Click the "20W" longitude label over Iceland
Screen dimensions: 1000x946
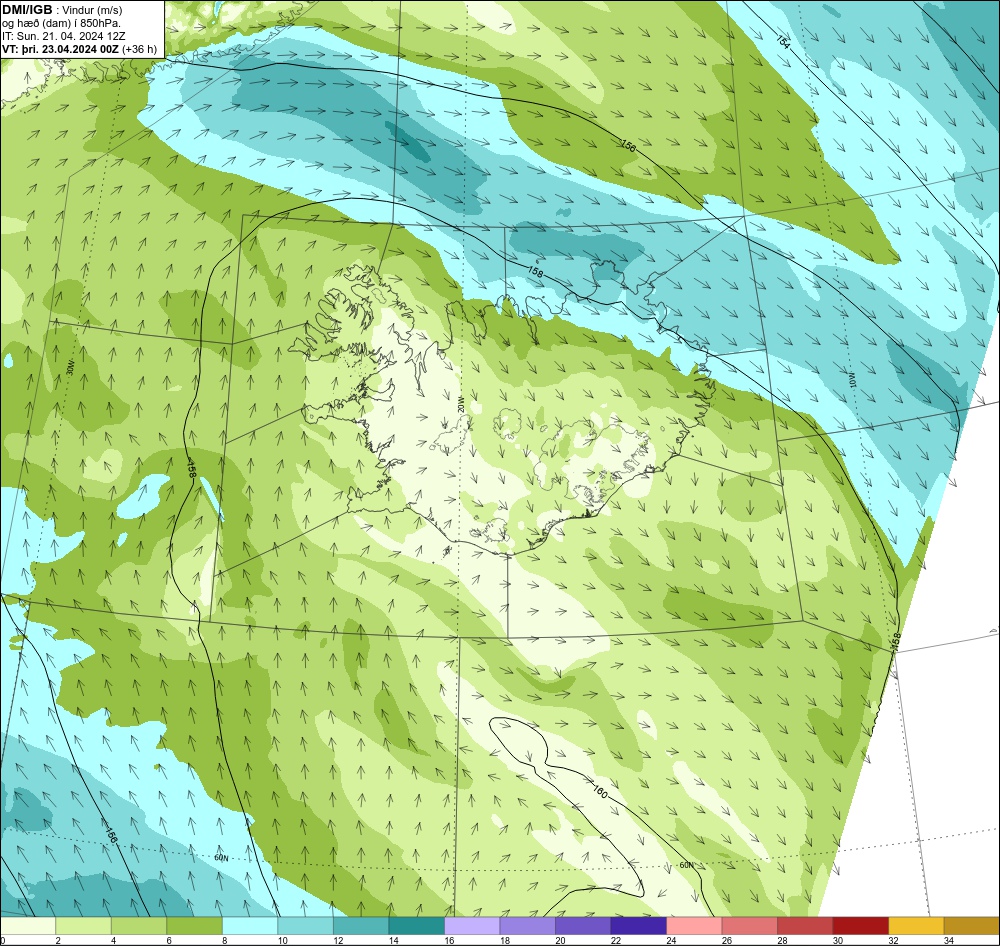[x=460, y=404]
